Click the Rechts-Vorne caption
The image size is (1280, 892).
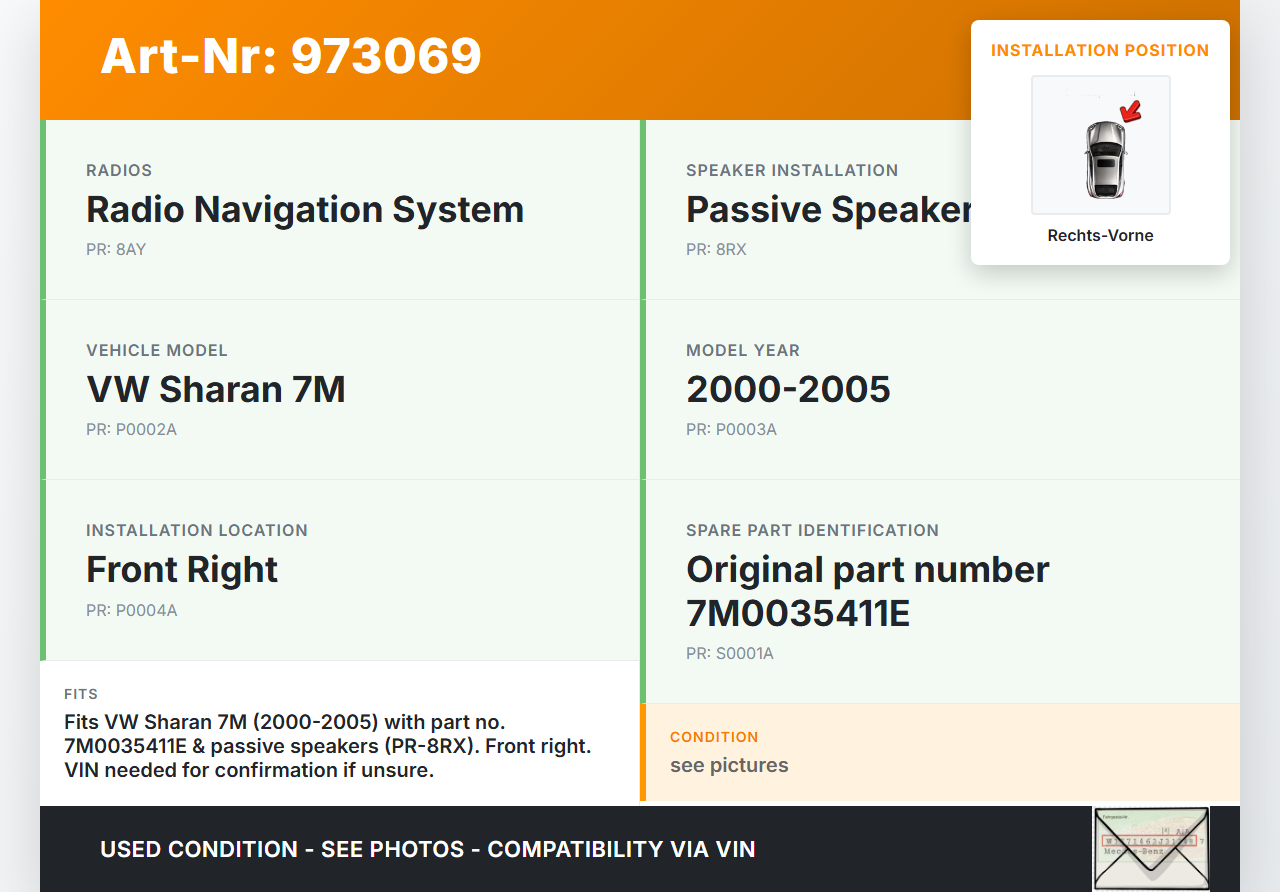click(1100, 236)
